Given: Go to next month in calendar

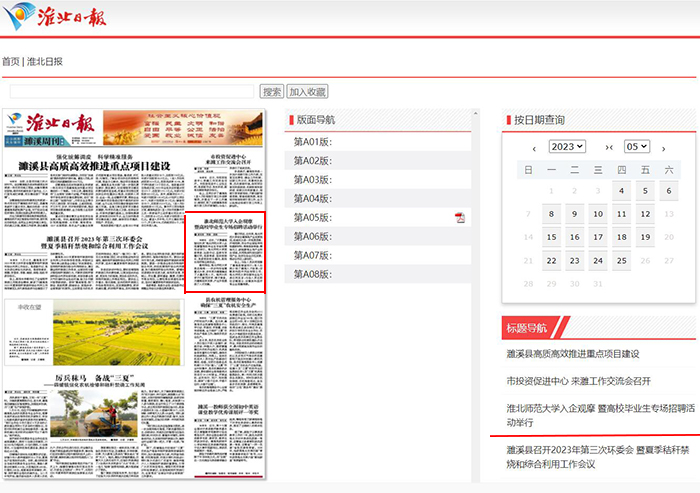Looking at the screenshot, I should coord(663,148).
